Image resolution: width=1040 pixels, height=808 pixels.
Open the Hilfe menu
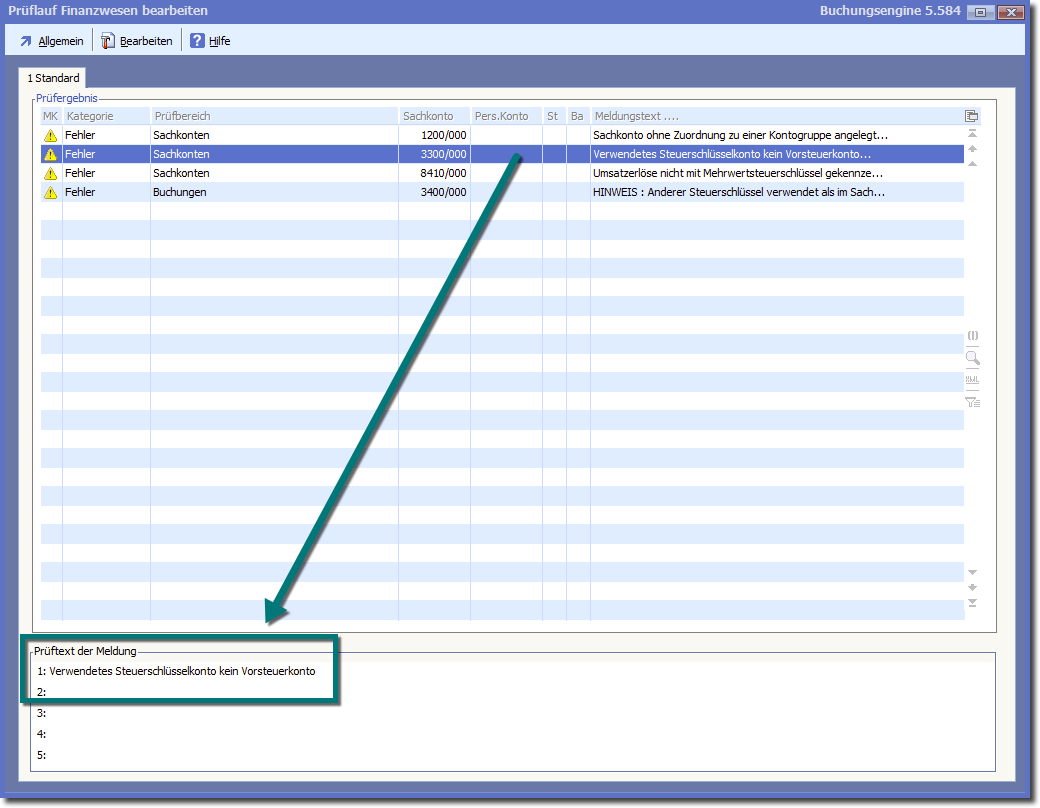pyautogui.click(x=210, y=41)
